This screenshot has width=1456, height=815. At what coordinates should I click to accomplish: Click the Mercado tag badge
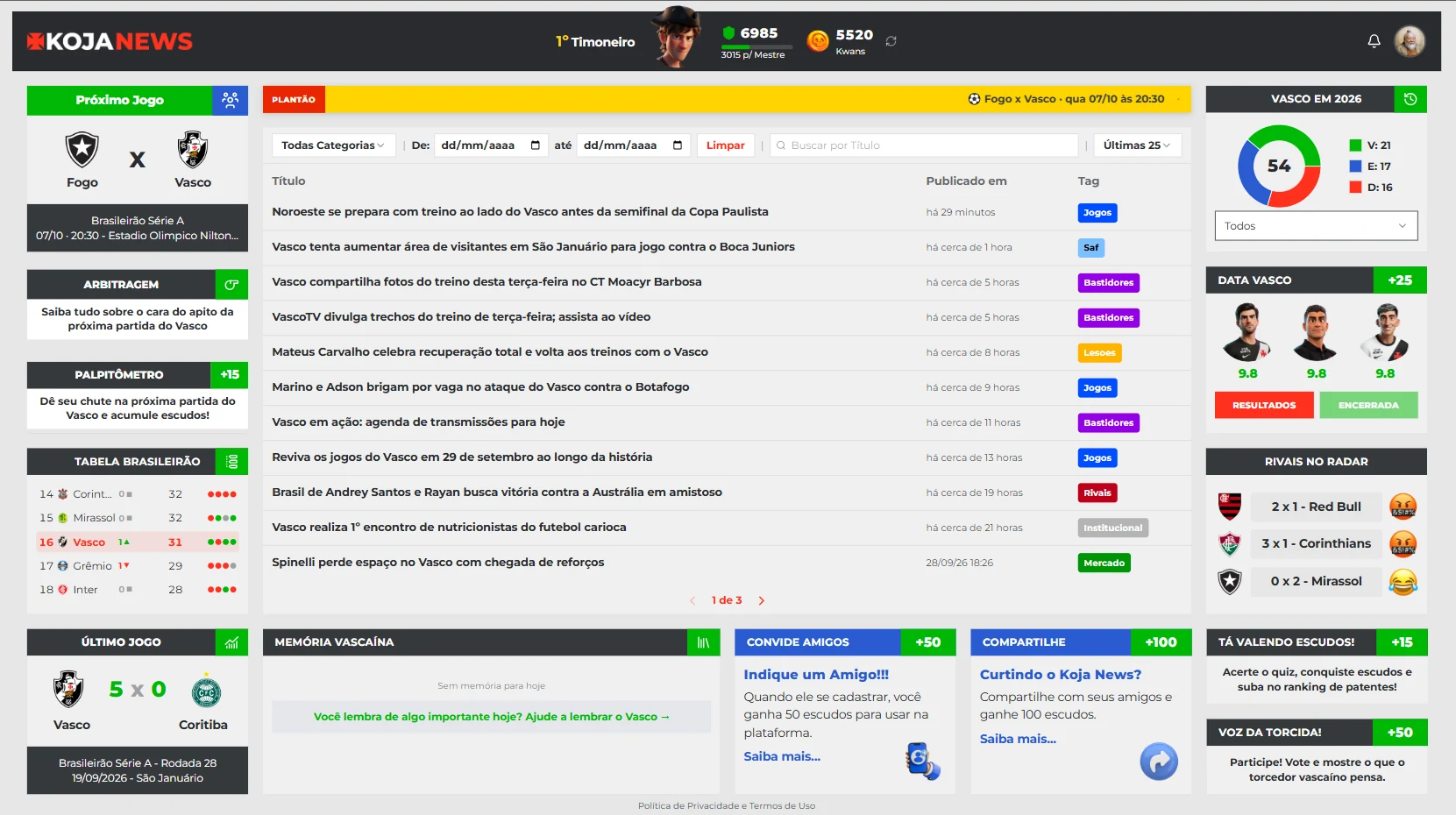pos(1104,563)
